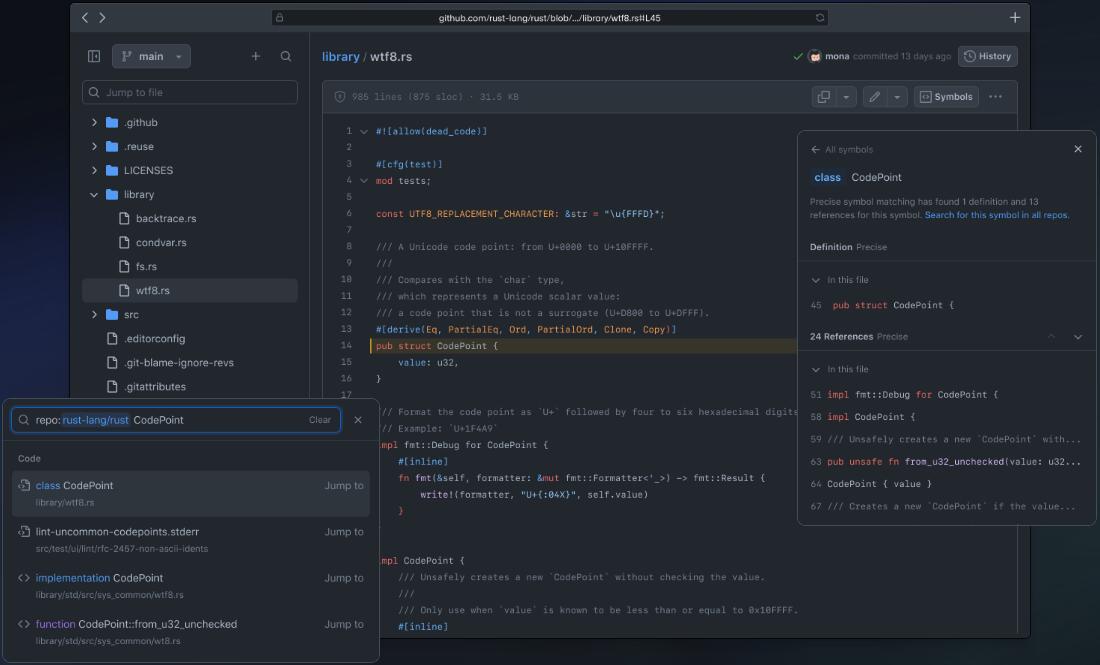This screenshot has width=1100, height=665.
Task: Click the padlock icon in the address bar
Action: point(280,17)
